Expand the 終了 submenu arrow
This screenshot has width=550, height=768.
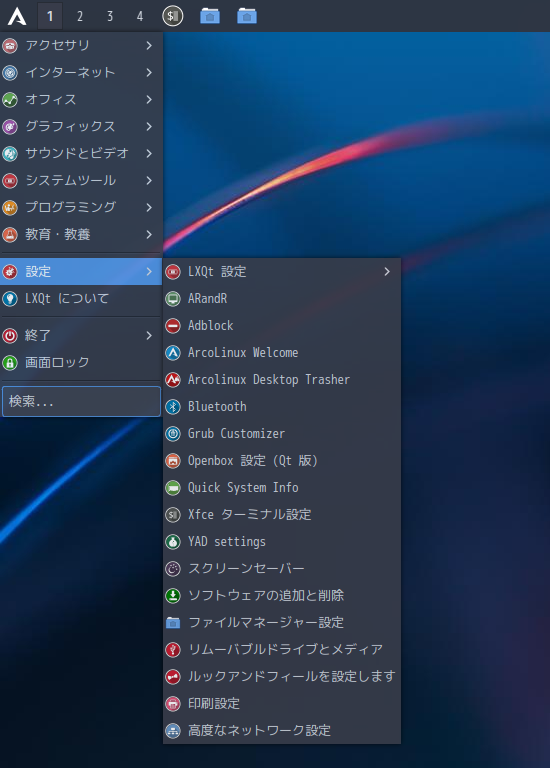149,336
